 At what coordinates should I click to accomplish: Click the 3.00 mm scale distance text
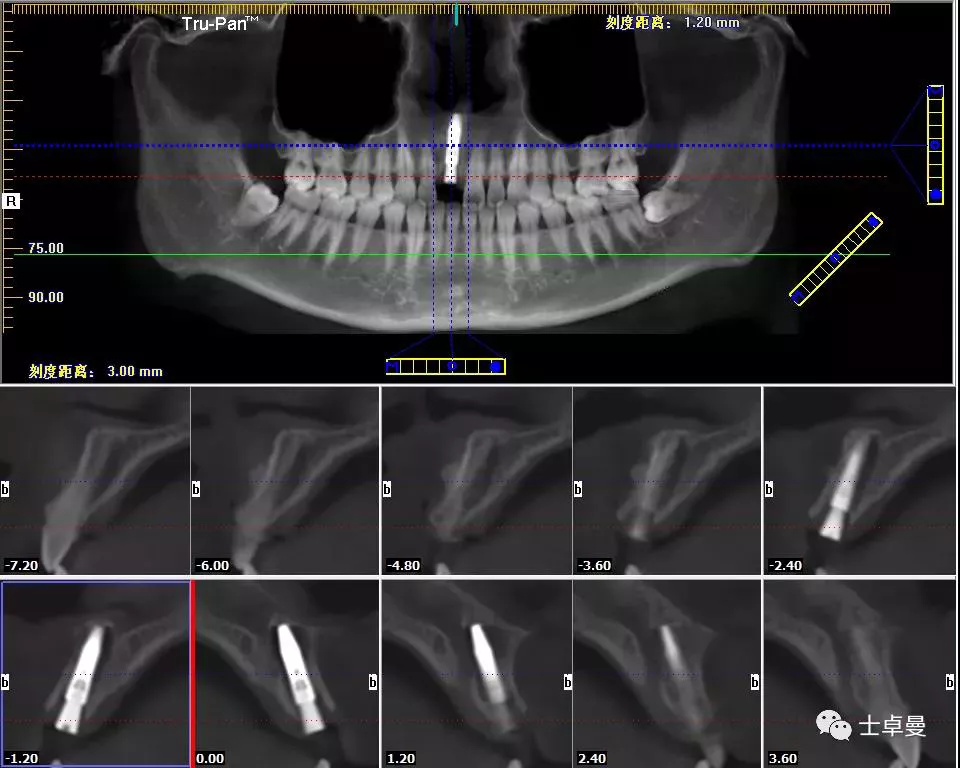(x=95, y=371)
